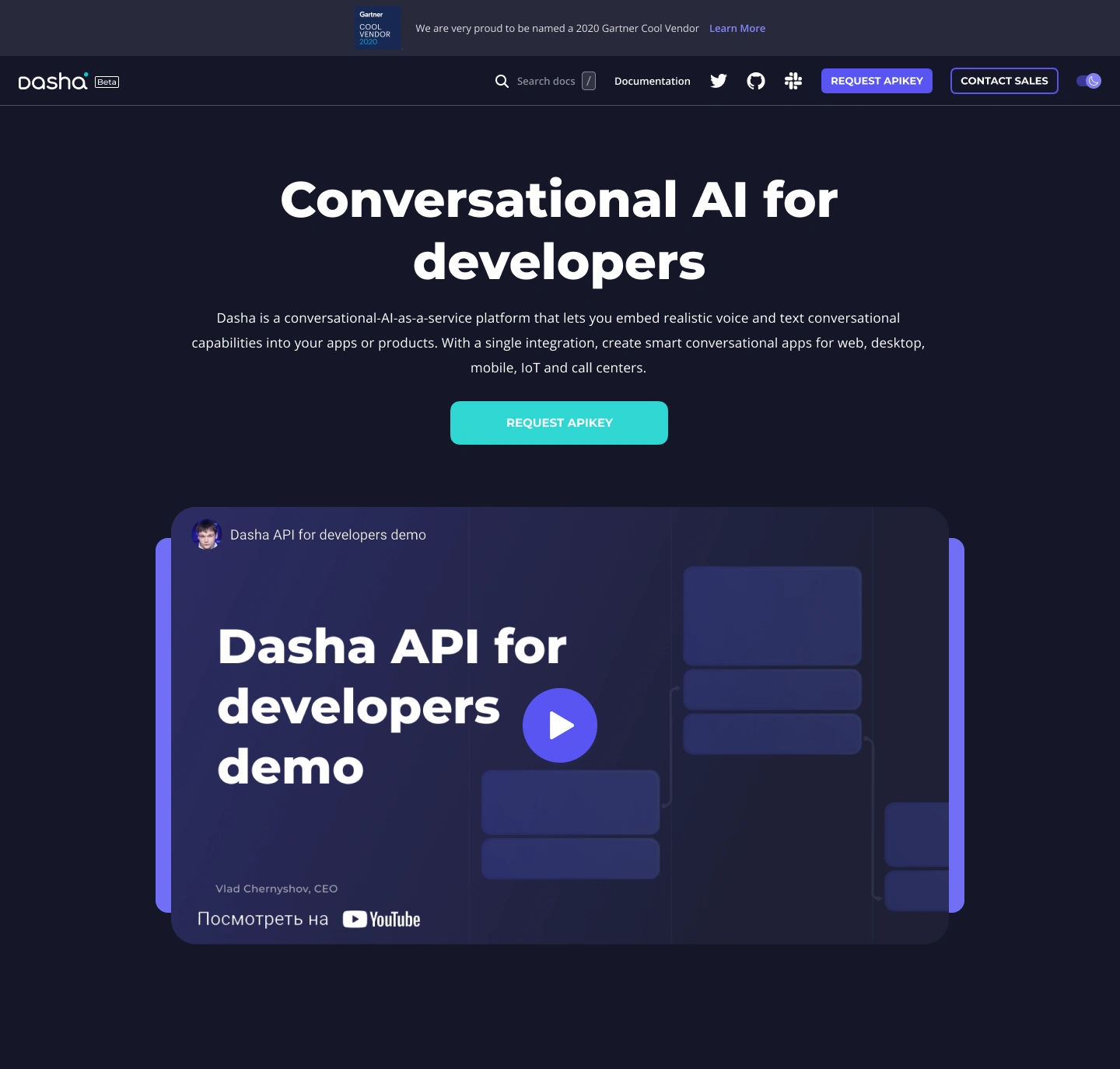
Task: Click the 'Conversational AI for developers' heading
Action: (559, 230)
